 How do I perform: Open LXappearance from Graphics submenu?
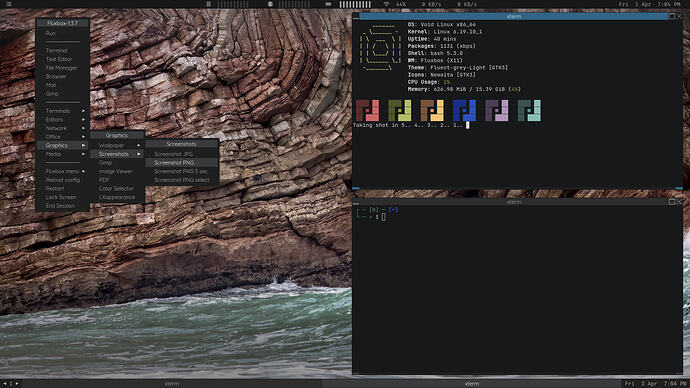[x=117, y=197]
